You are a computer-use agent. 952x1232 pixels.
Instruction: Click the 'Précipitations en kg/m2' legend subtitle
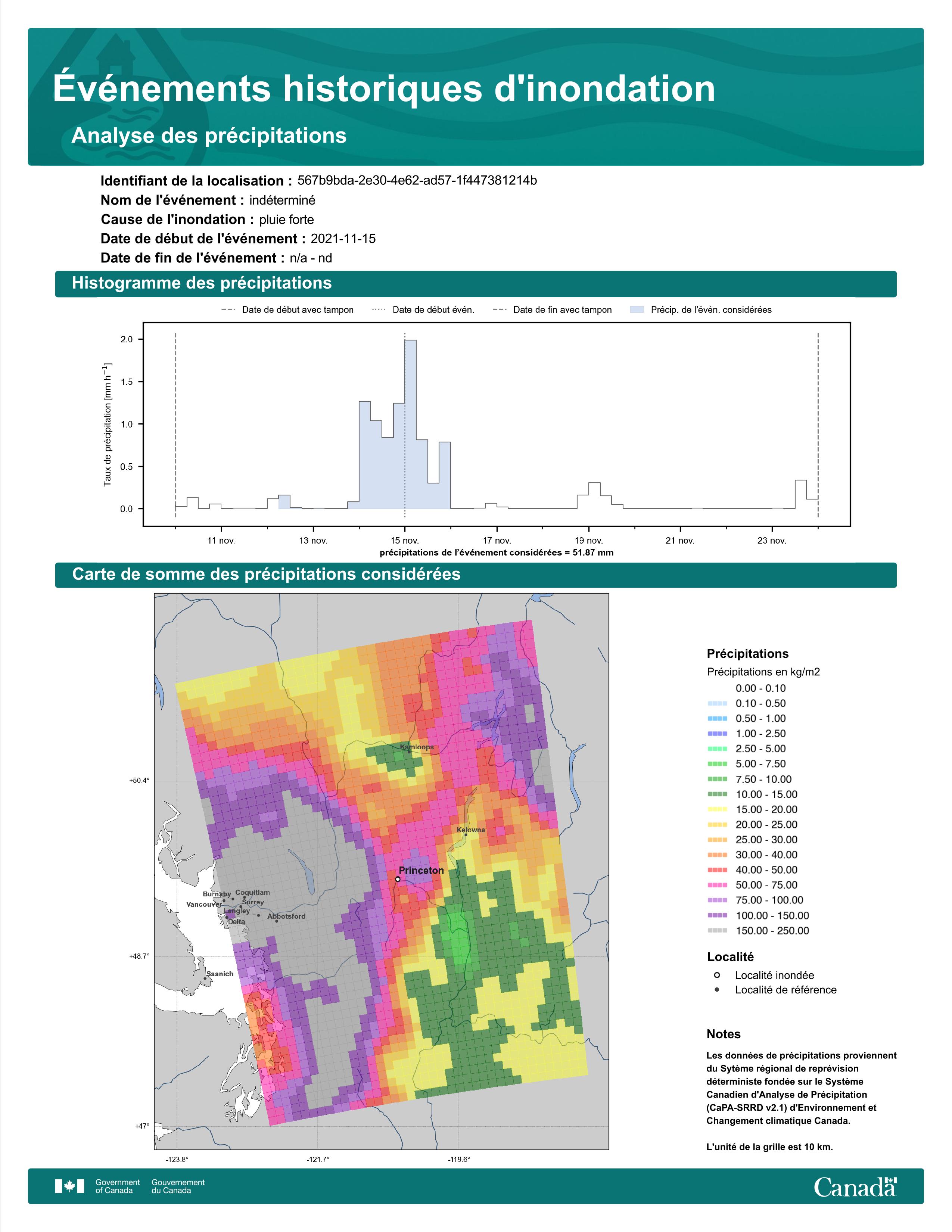click(x=763, y=672)
